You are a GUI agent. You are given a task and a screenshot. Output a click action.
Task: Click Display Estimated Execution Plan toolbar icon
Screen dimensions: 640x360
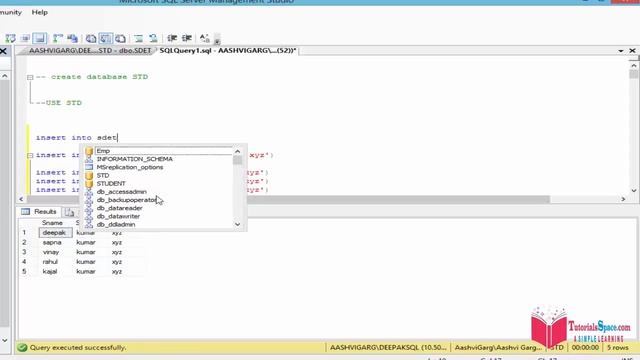(x=10, y=38)
